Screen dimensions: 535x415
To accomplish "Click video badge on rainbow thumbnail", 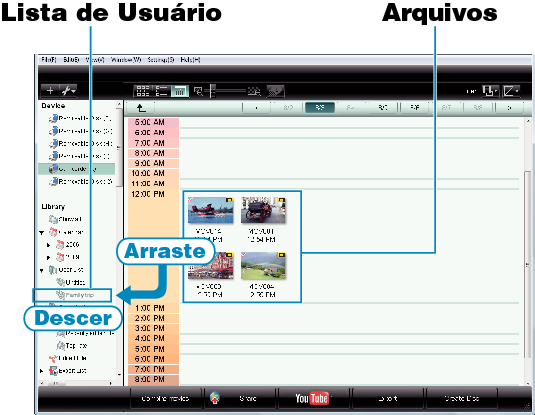I will pyautogui.click(x=281, y=255).
